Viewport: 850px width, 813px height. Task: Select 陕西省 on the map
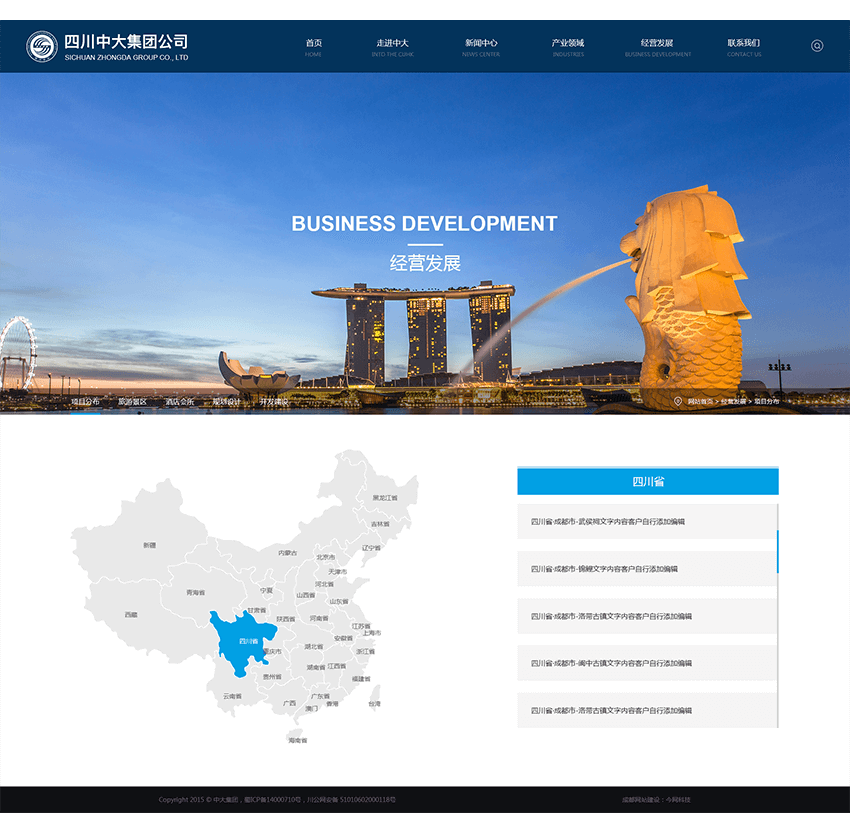[286, 619]
